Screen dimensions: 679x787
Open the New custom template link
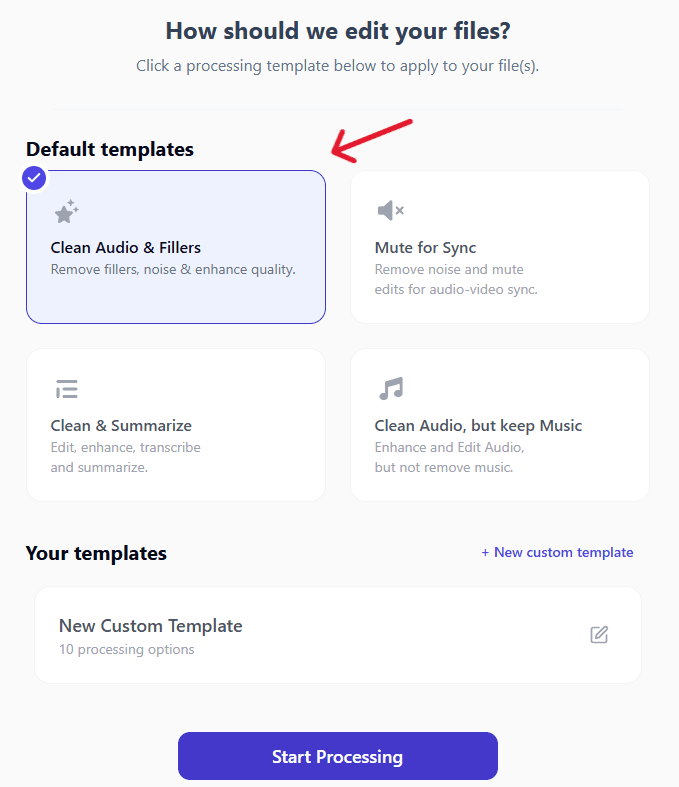click(x=557, y=553)
